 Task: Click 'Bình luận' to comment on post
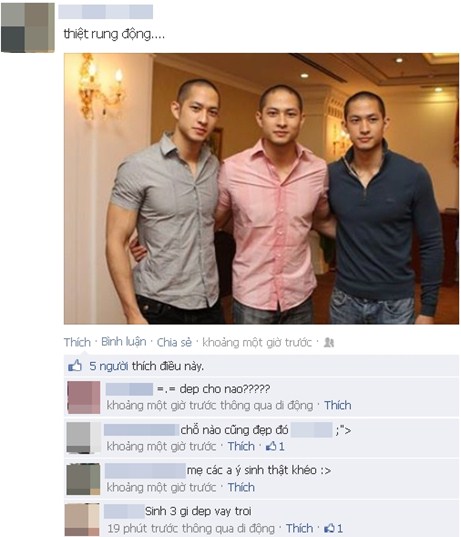124,342
